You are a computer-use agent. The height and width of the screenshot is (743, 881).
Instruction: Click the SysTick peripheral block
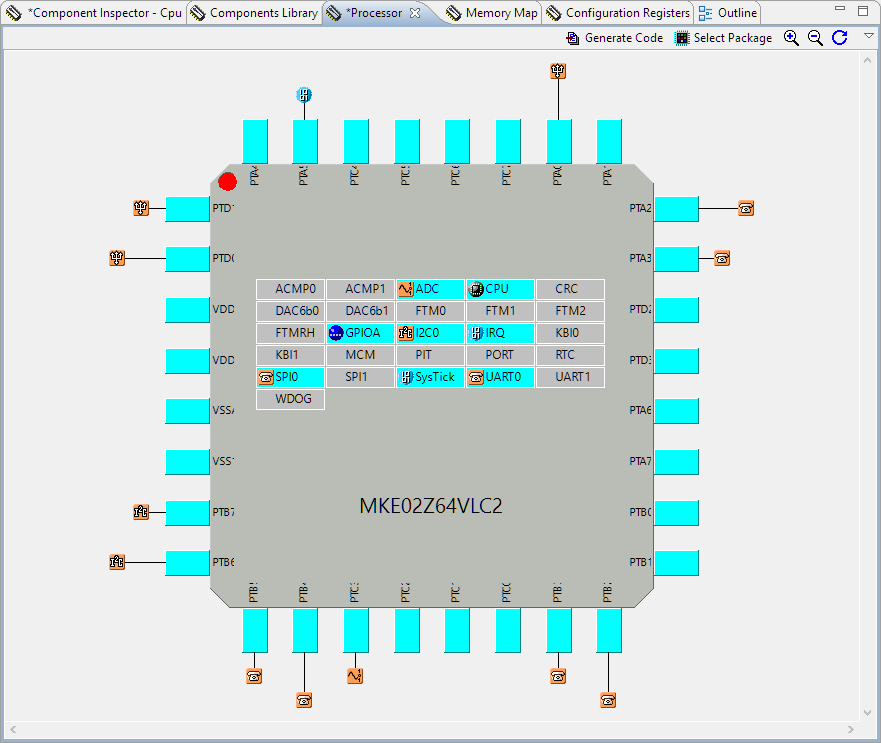pos(430,377)
